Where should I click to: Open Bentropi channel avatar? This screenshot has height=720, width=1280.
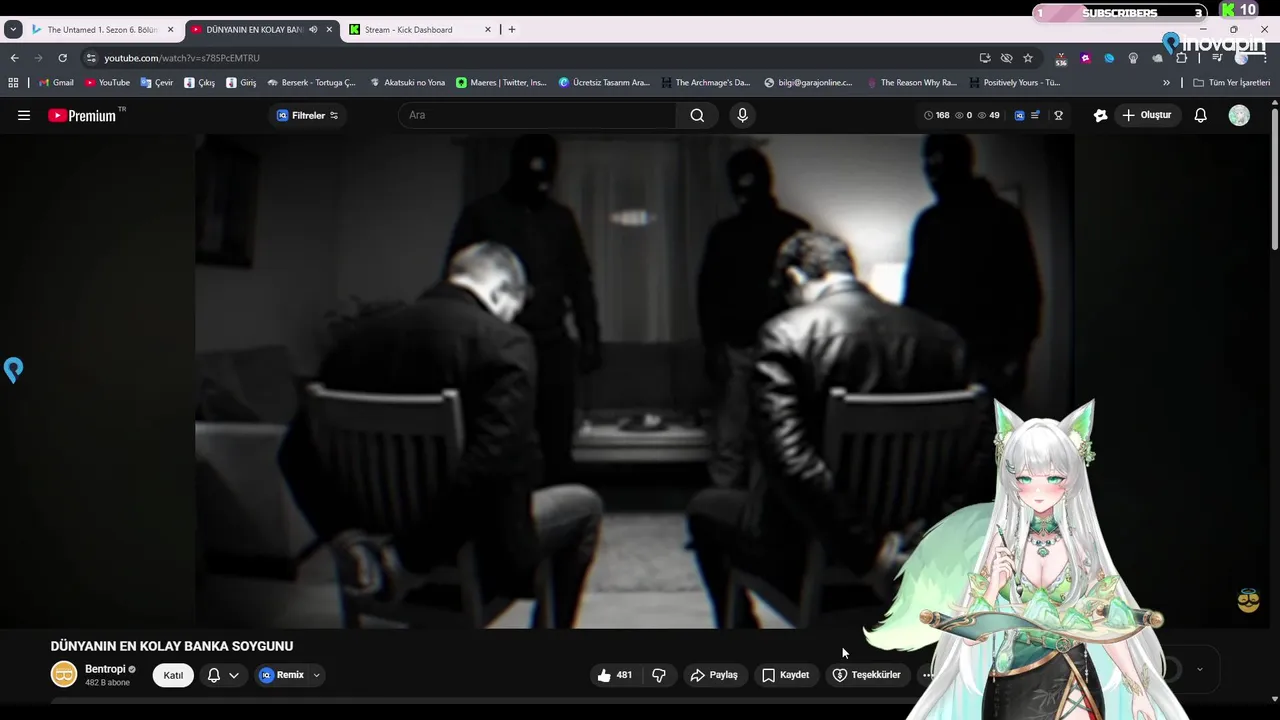click(64, 674)
